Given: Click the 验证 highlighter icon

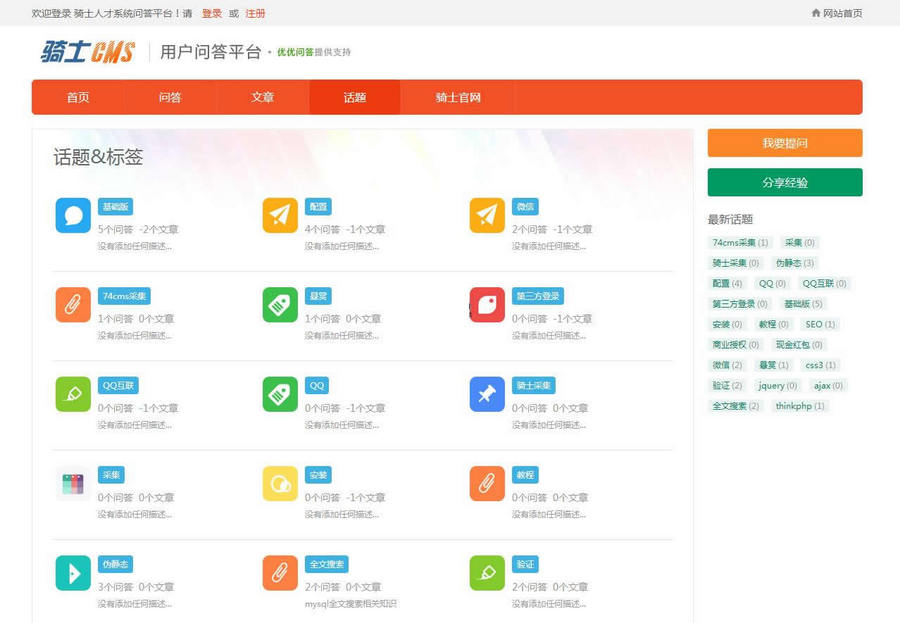Looking at the screenshot, I should point(486,573).
